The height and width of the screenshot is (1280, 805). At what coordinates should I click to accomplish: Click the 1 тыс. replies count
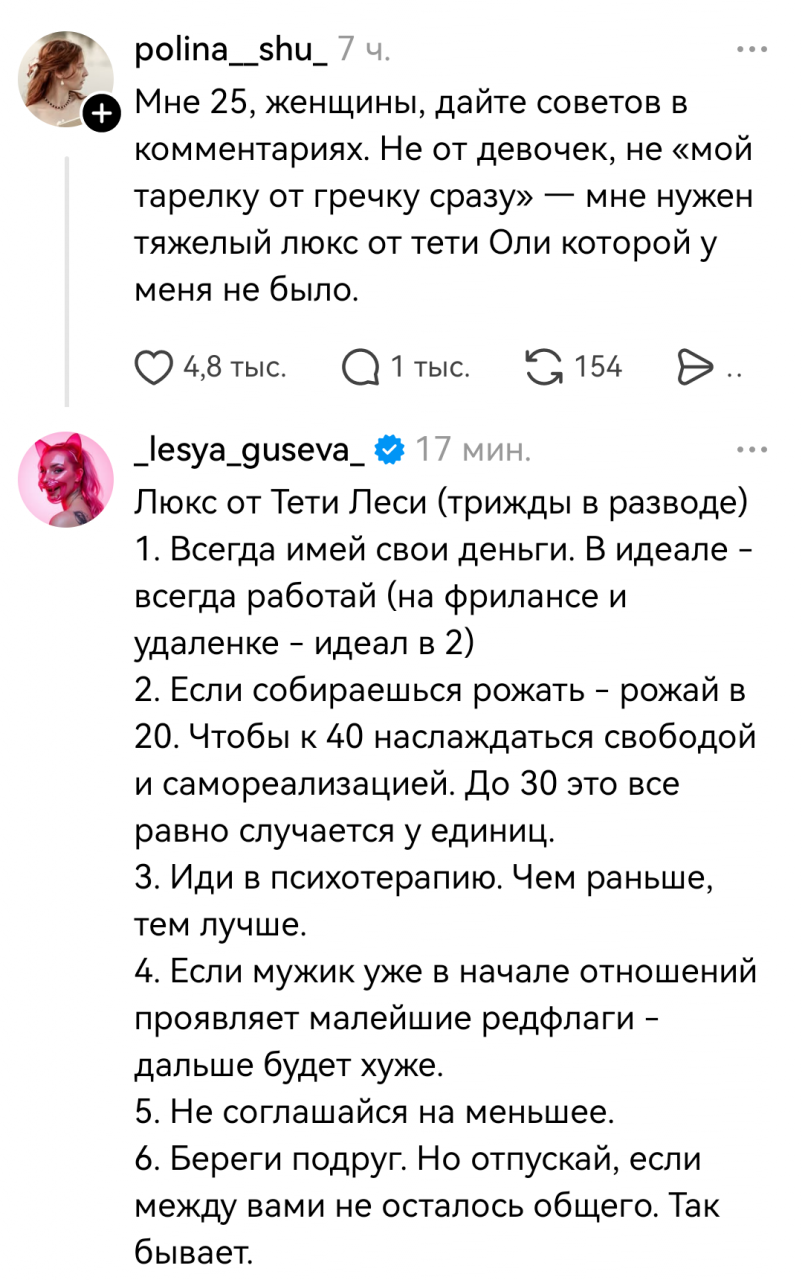pos(430,368)
